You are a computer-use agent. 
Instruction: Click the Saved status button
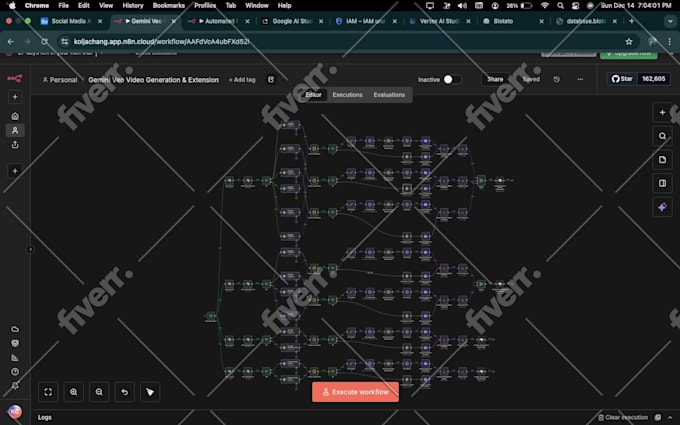(531, 79)
